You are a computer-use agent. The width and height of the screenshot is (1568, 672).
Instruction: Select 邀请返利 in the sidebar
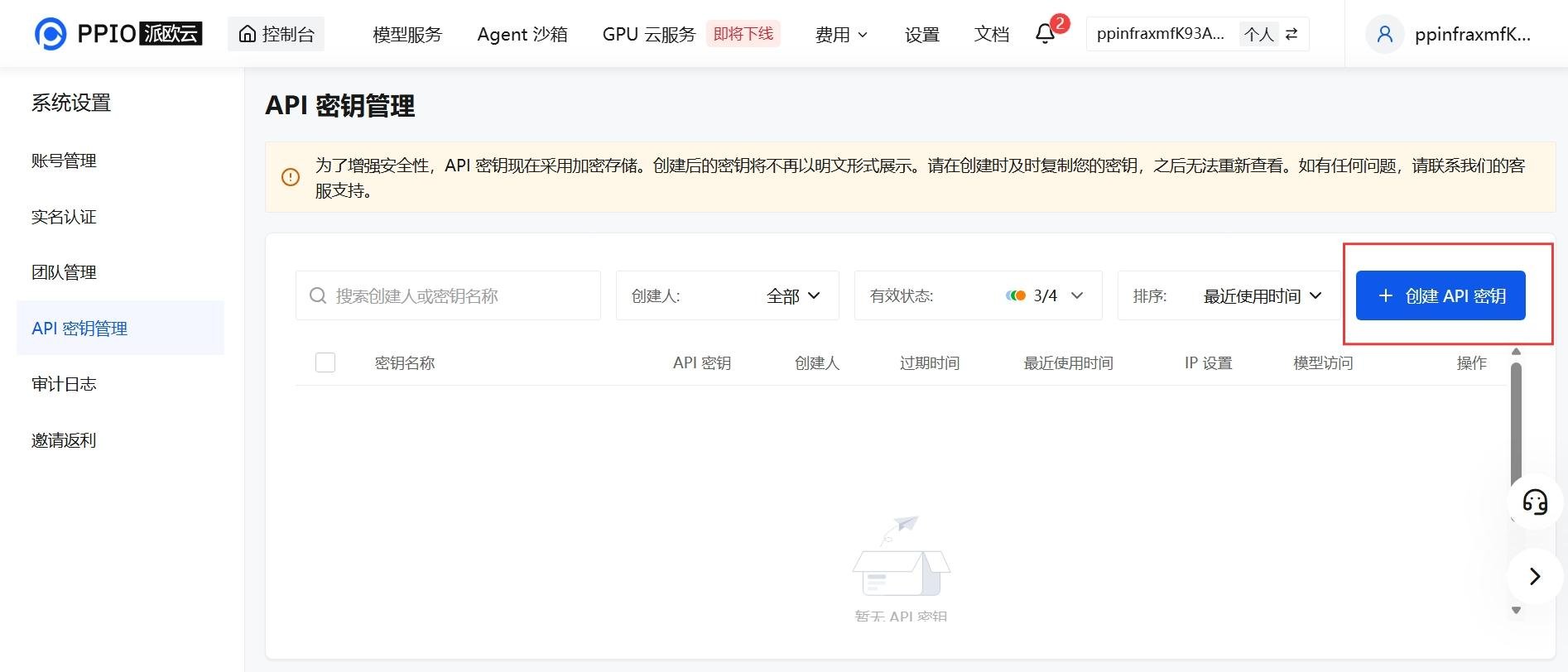tap(64, 440)
